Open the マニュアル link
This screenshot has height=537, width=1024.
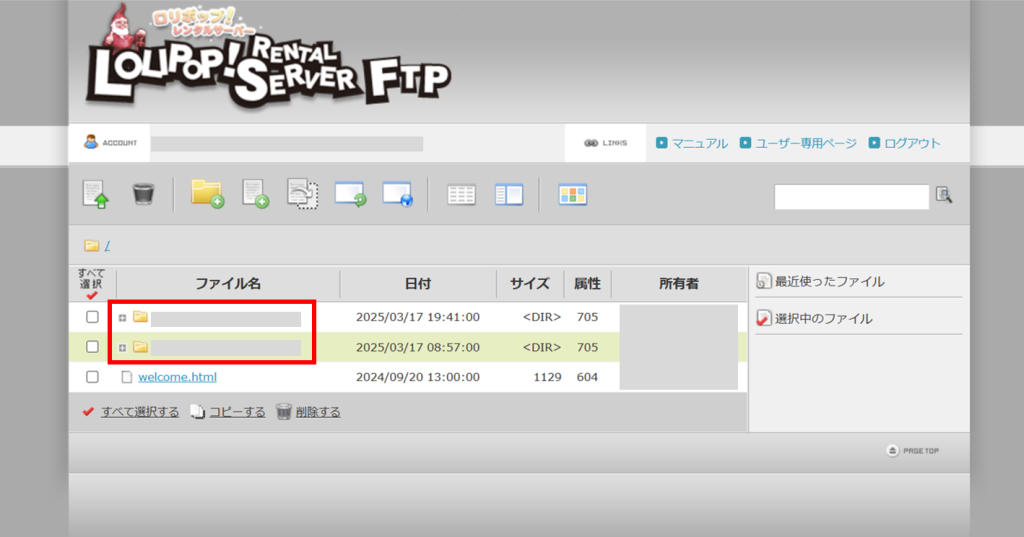coord(699,143)
